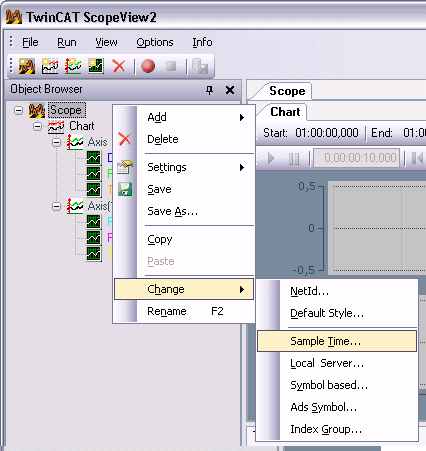This screenshot has width=426, height=451.
Task: Collapse the first Axis tree node
Action: point(57,142)
